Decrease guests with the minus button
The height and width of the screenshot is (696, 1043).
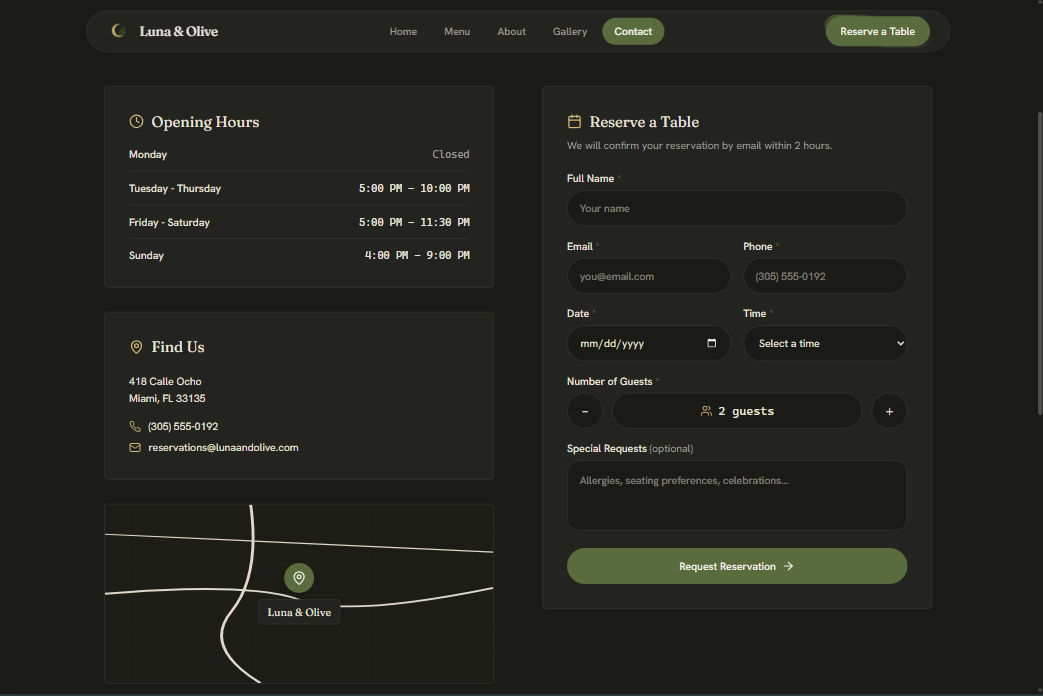[585, 411]
